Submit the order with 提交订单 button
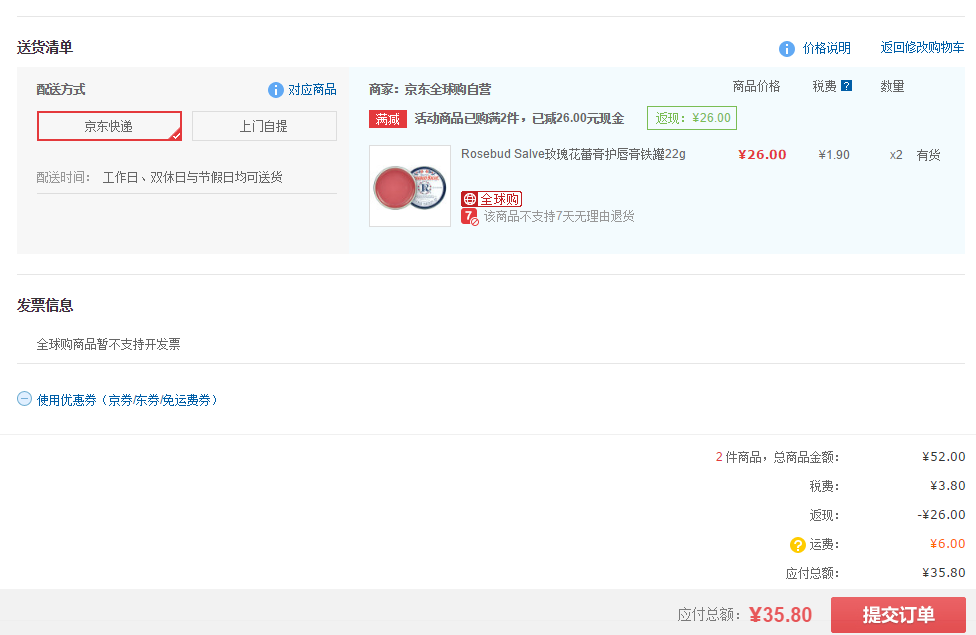The width and height of the screenshot is (976, 635). (898, 614)
